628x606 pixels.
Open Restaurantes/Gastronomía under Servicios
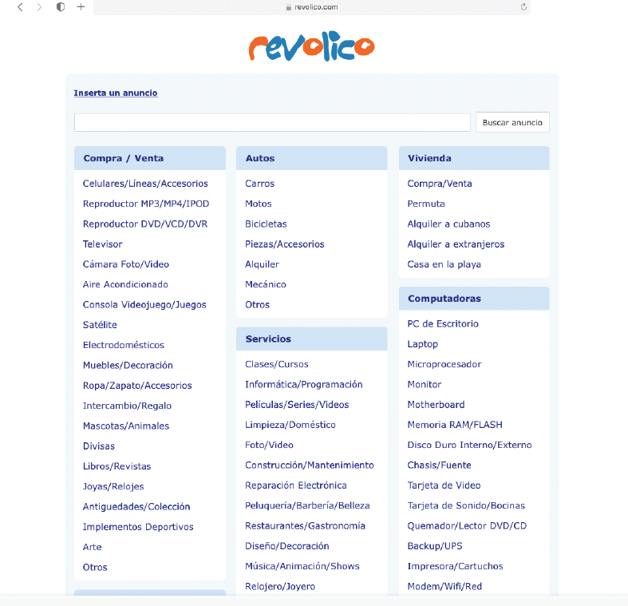305,525
